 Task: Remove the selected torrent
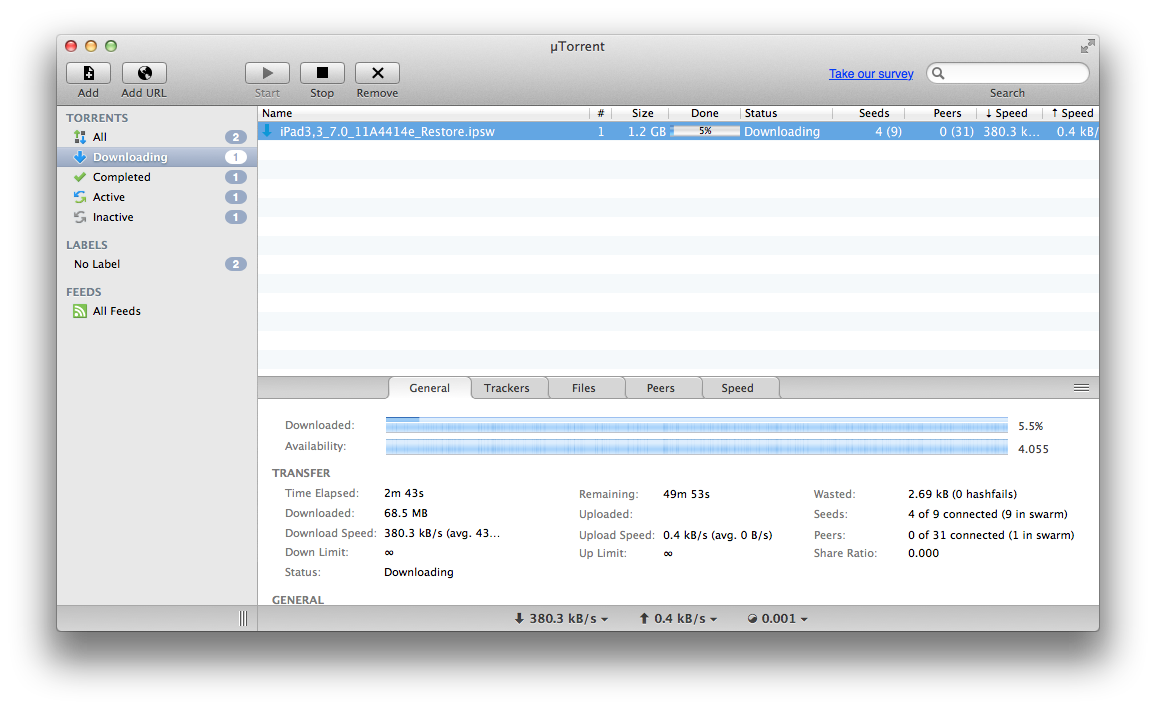[x=377, y=73]
